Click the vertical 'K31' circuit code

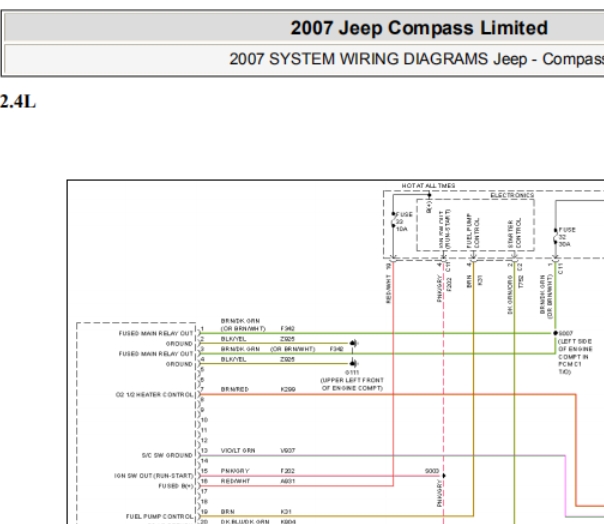(480, 280)
